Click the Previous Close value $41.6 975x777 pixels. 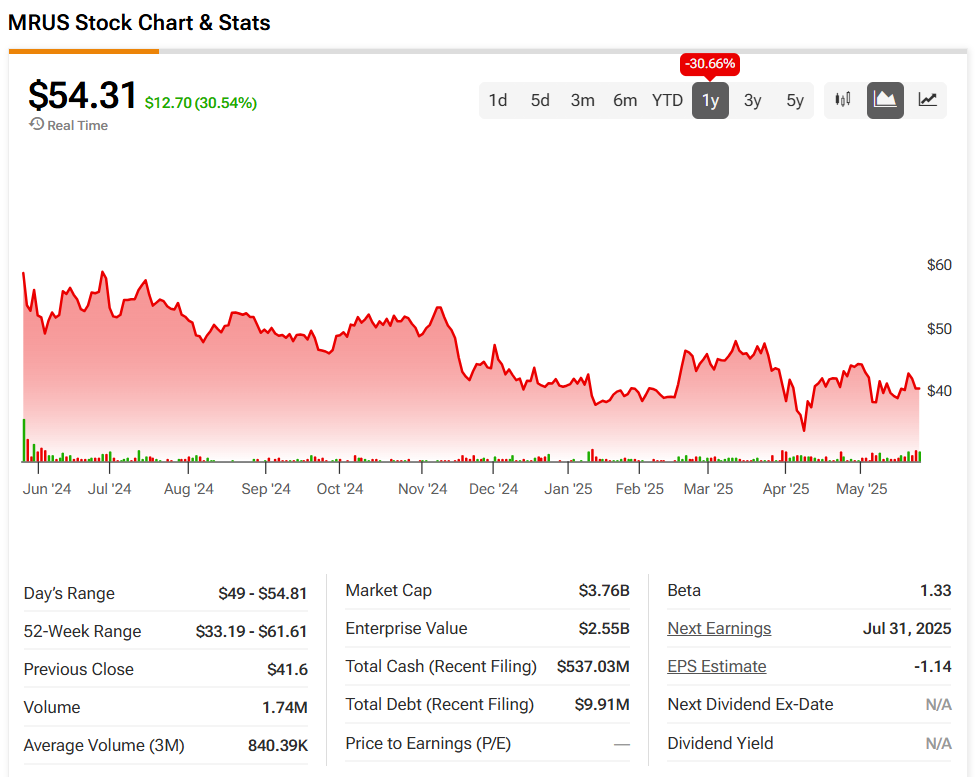(287, 669)
